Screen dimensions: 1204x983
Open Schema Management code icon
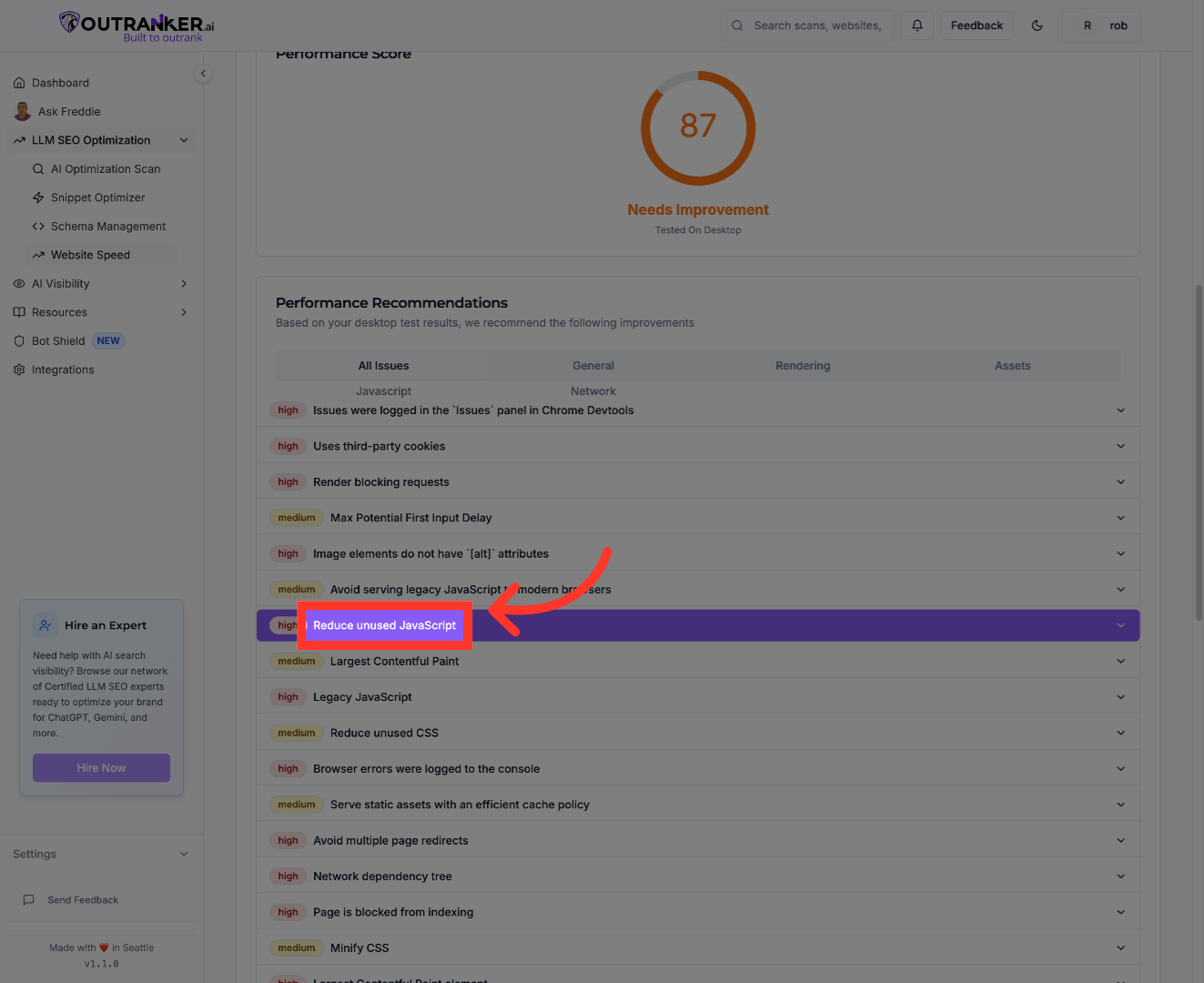(38, 227)
